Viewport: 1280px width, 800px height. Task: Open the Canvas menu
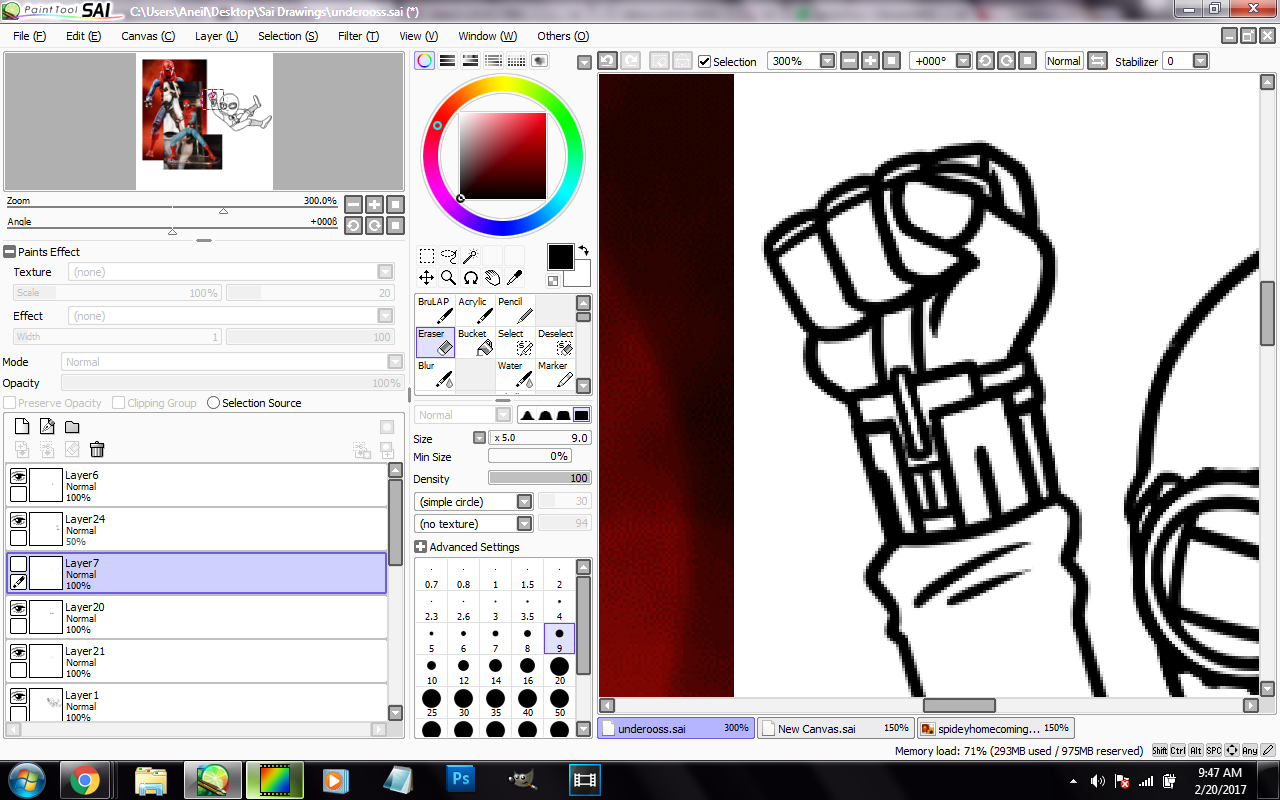[148, 36]
